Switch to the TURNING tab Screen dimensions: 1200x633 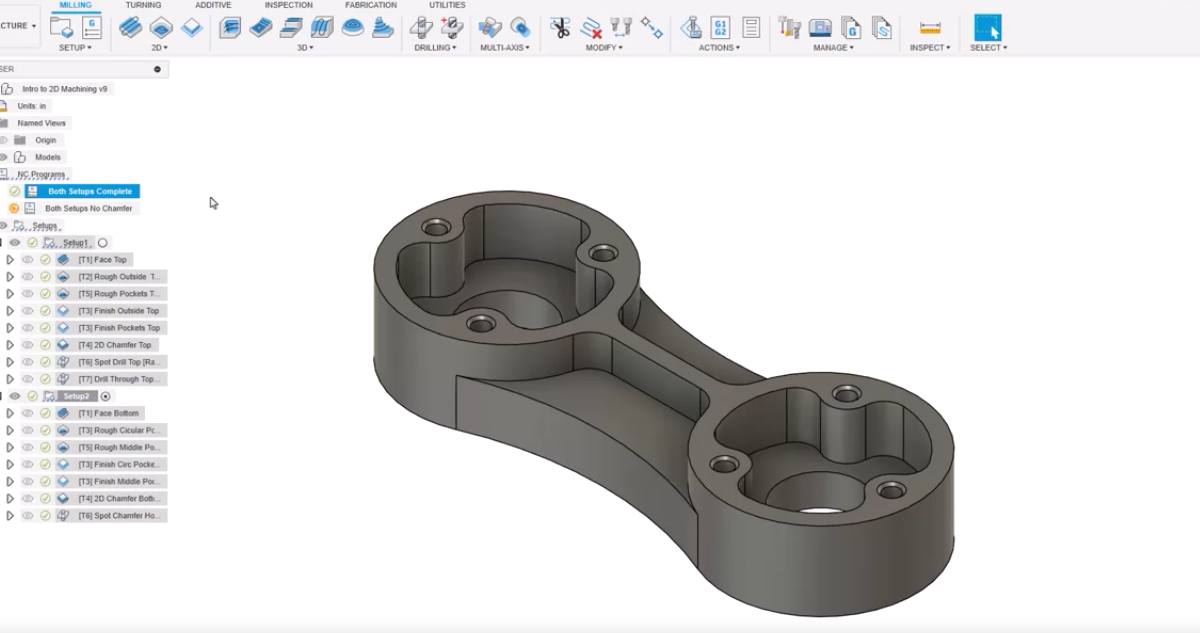pyautogui.click(x=143, y=5)
